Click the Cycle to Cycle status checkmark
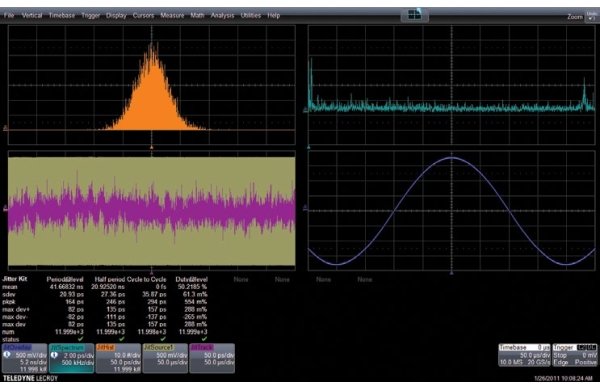 point(163,339)
